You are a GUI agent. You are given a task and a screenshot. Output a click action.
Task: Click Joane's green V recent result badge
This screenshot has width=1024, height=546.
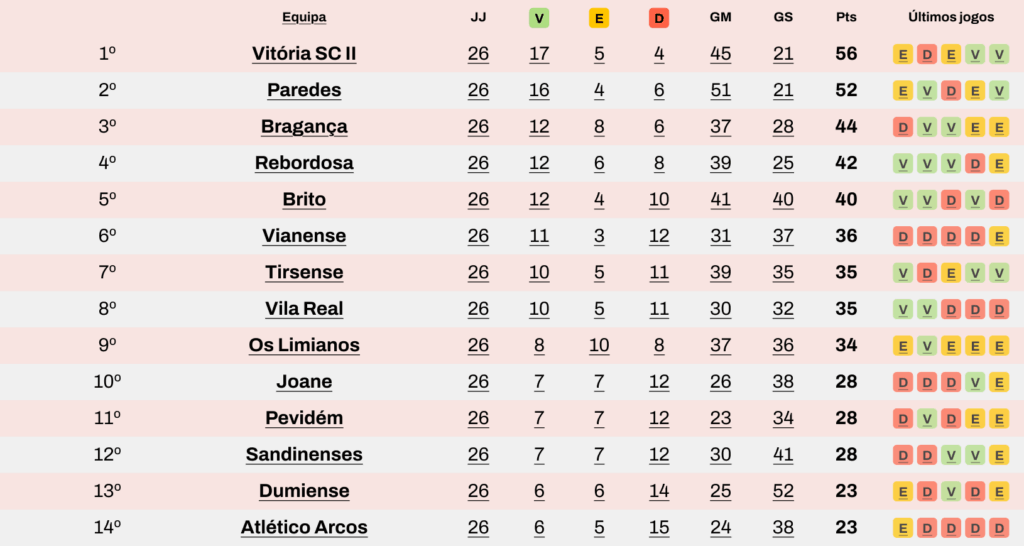click(975, 382)
